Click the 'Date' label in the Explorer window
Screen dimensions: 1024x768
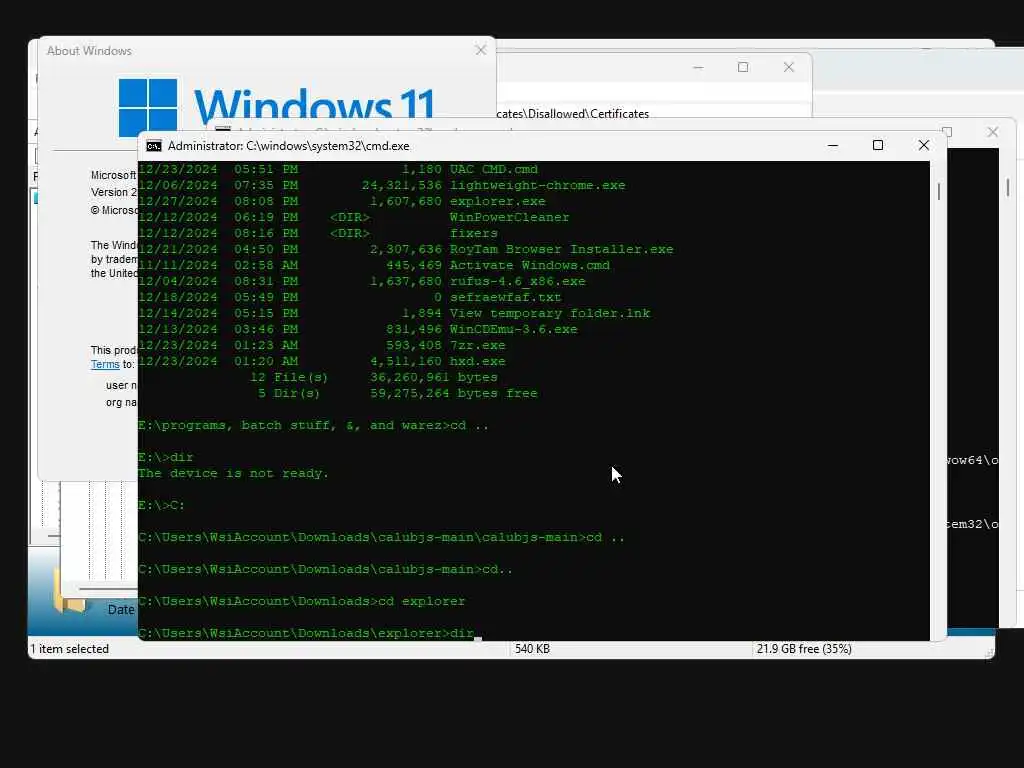click(121, 609)
